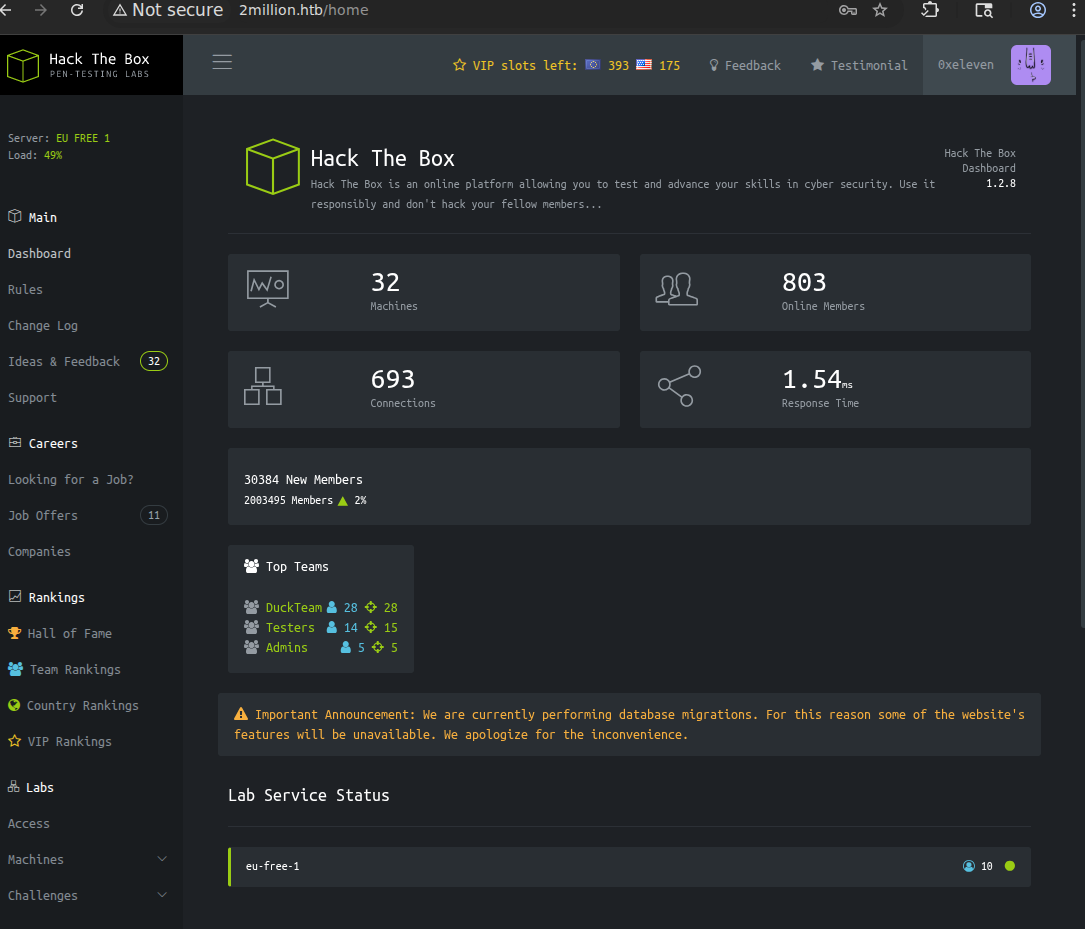Open the Testimonial link
Screen dimensions: 1085x929
click(859, 65)
